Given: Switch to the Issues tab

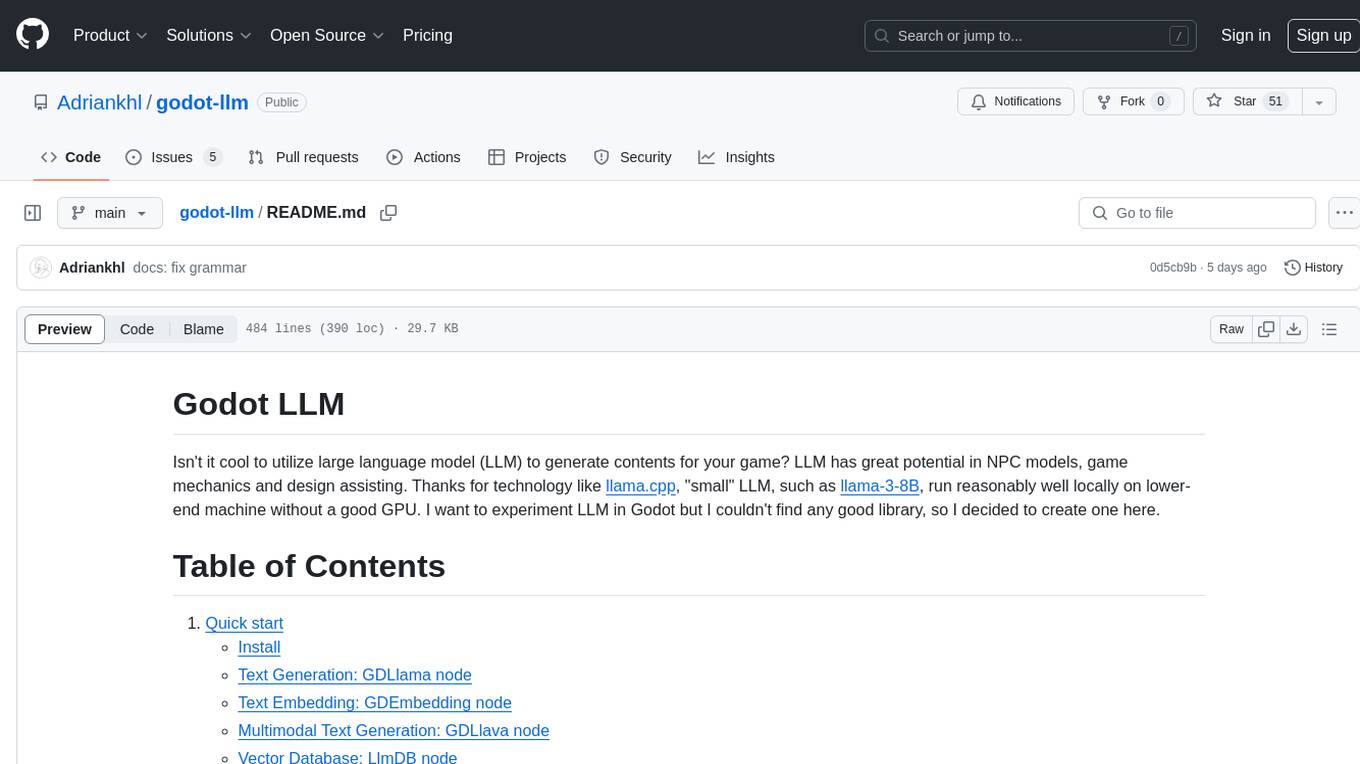Looking at the screenshot, I should (173, 157).
